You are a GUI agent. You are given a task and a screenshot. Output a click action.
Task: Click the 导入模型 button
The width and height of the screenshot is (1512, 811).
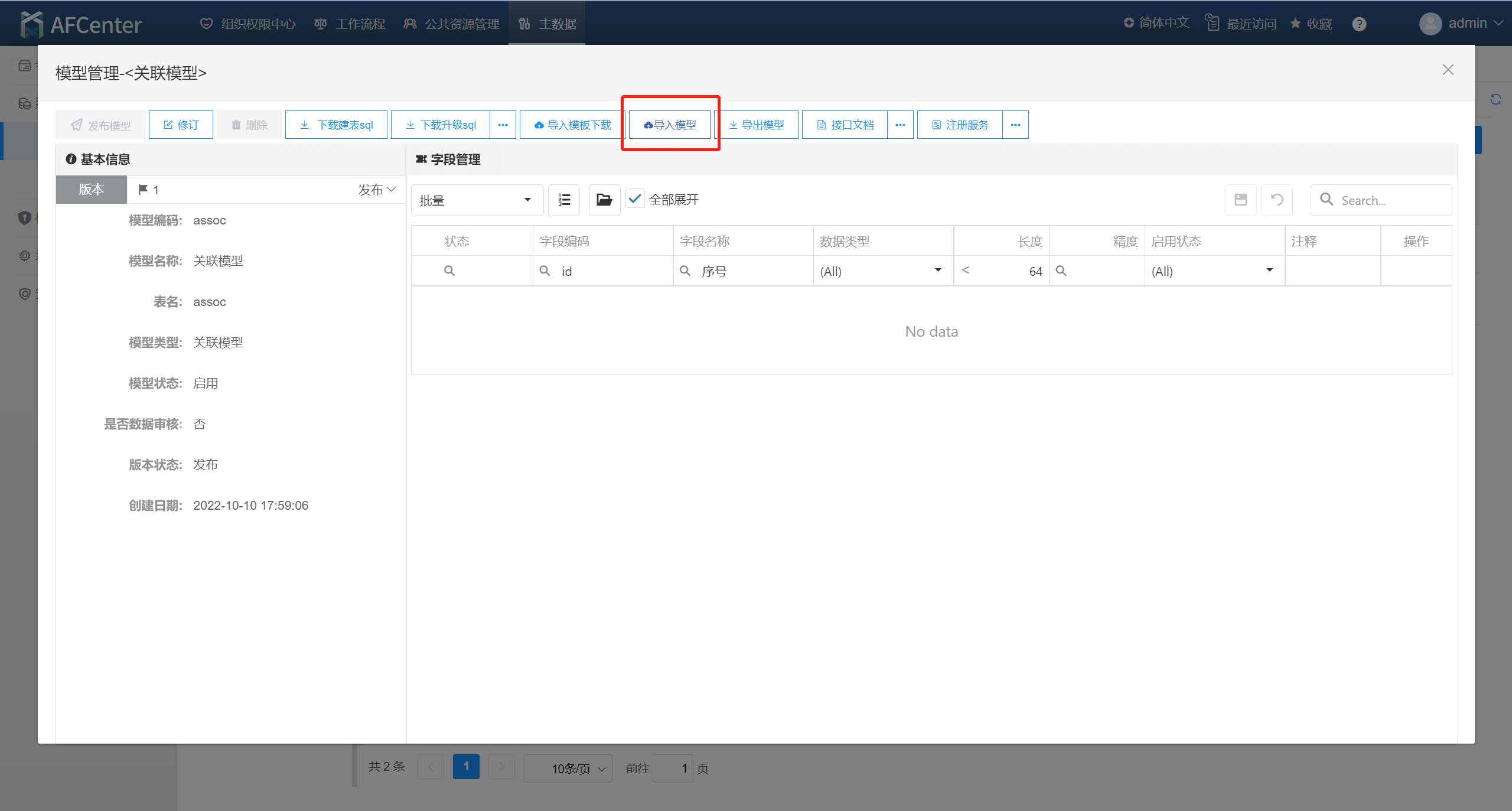coord(670,125)
